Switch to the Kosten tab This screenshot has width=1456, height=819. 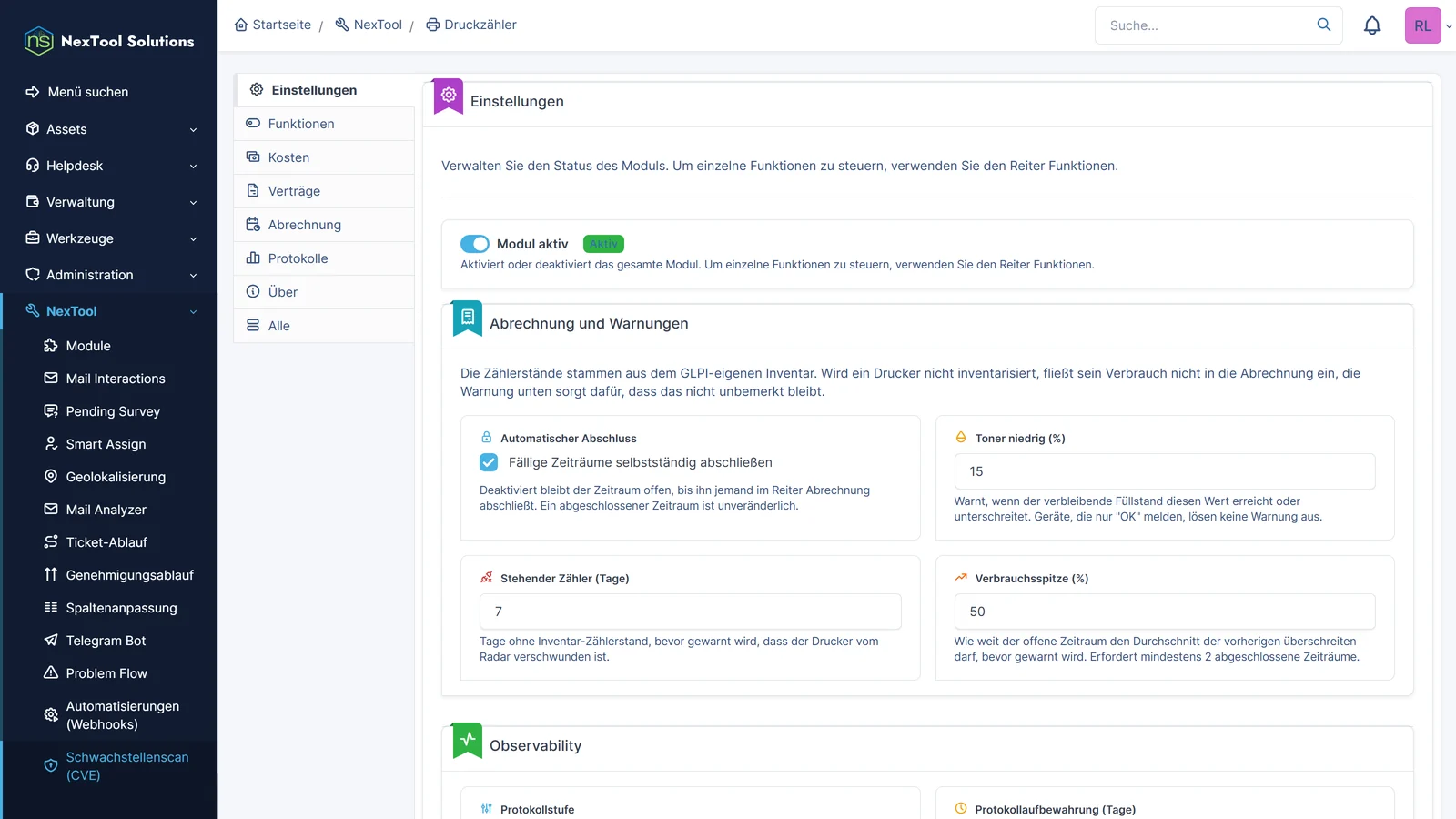click(324, 157)
